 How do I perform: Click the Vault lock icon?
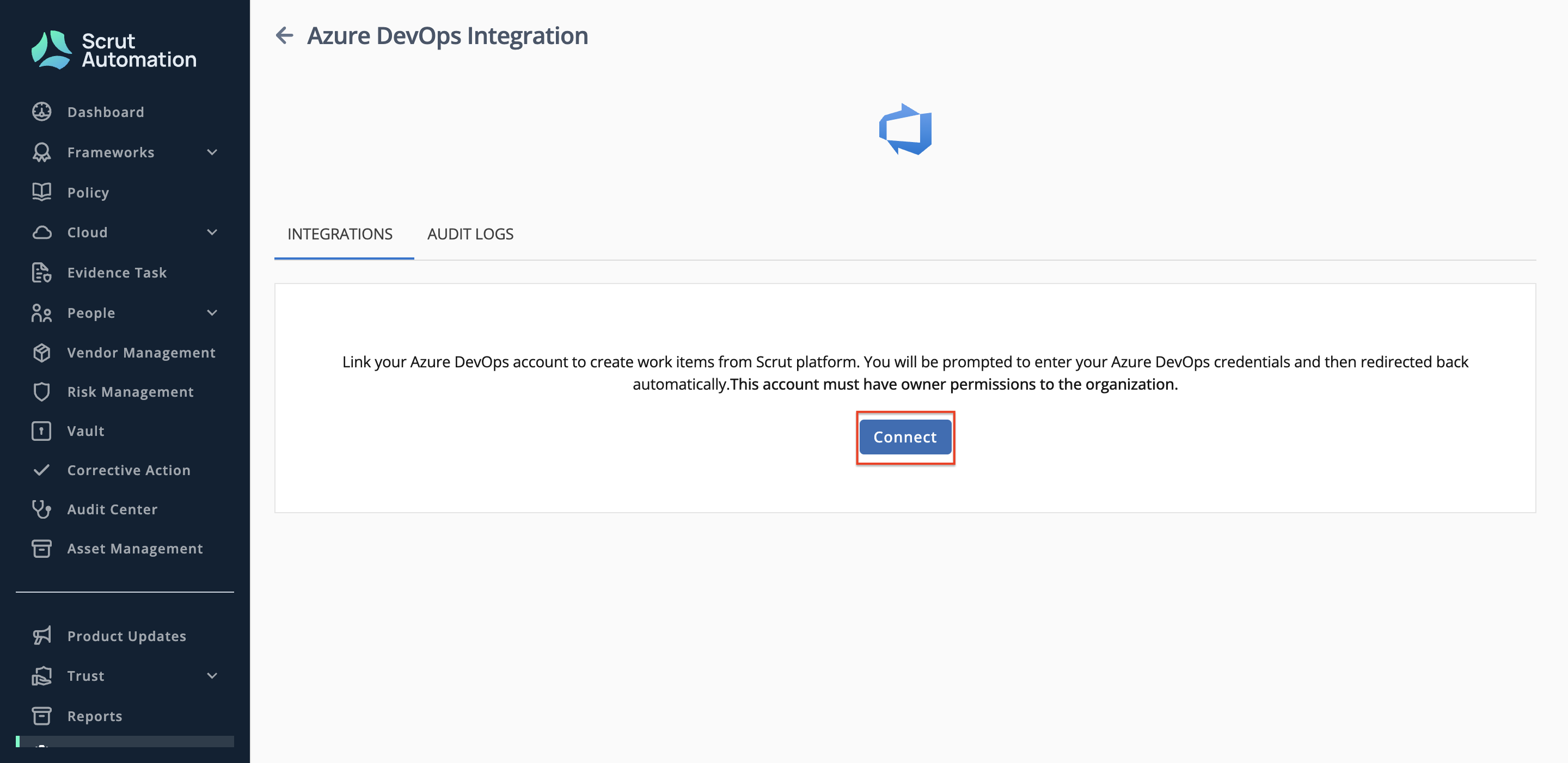point(41,432)
